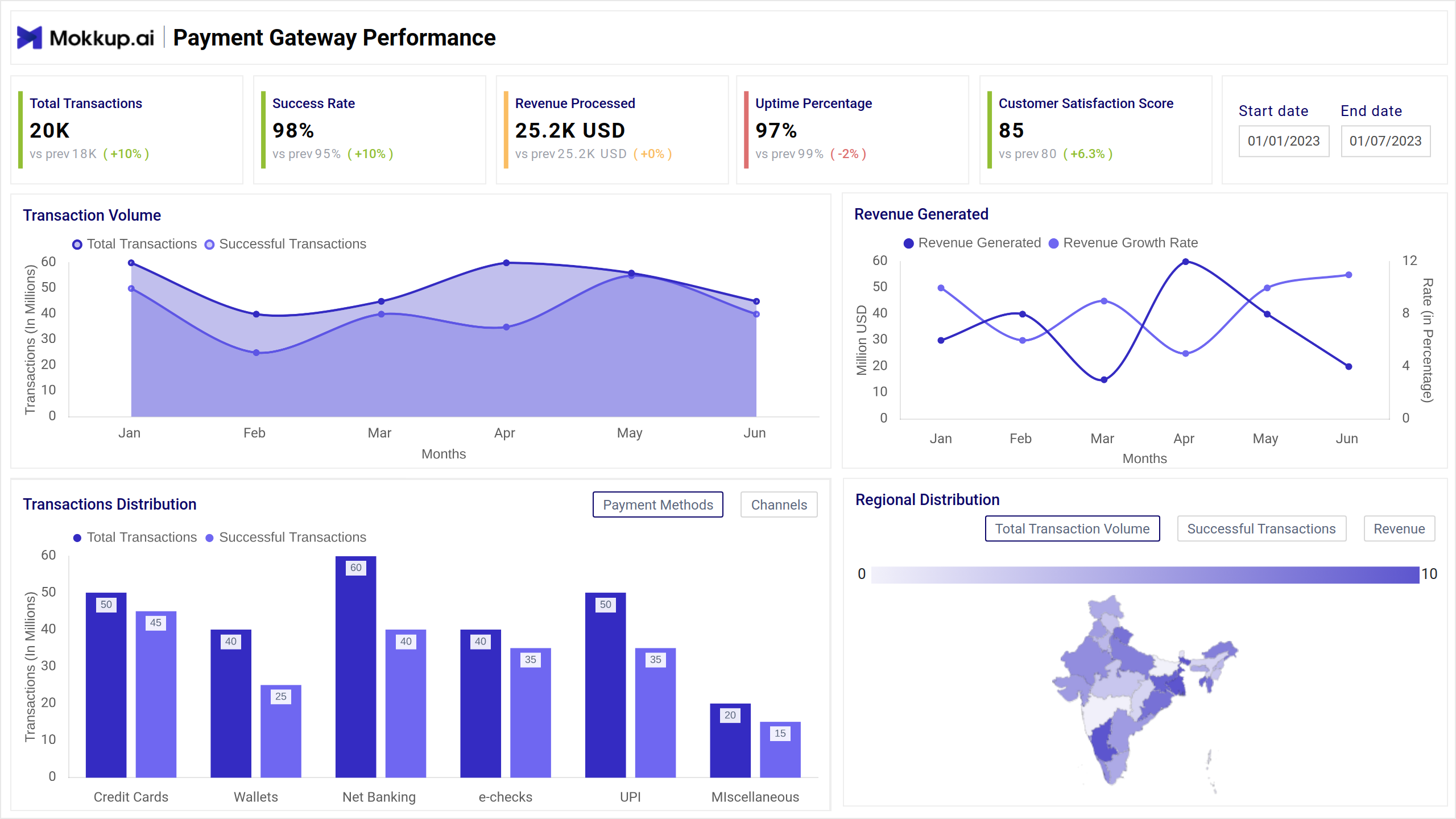Click the Apr Revenue Generated peak point
The width and height of the screenshot is (1456, 819).
tap(1186, 262)
